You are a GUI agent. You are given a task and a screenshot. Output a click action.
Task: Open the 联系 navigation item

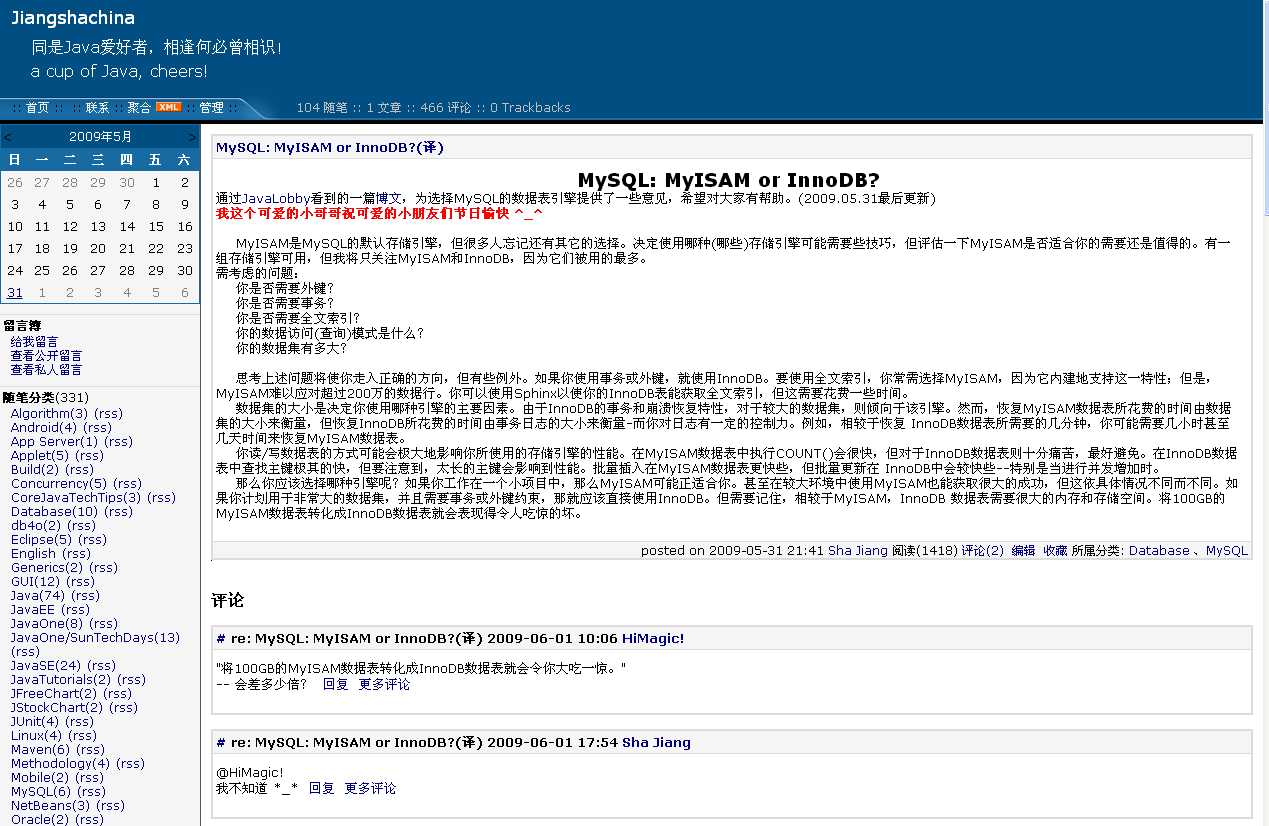point(97,107)
